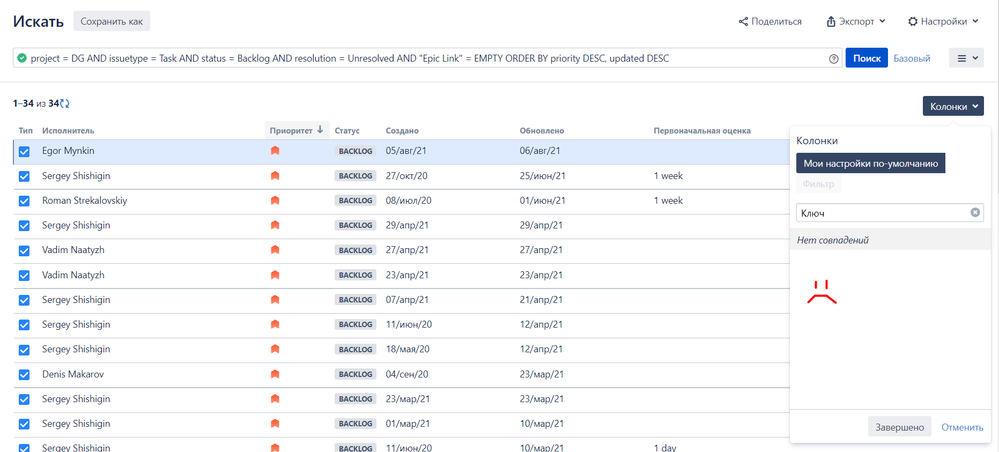This screenshot has height=452, width=999.
Task: Click the Denis Makarov assignee name
Action: (73, 375)
